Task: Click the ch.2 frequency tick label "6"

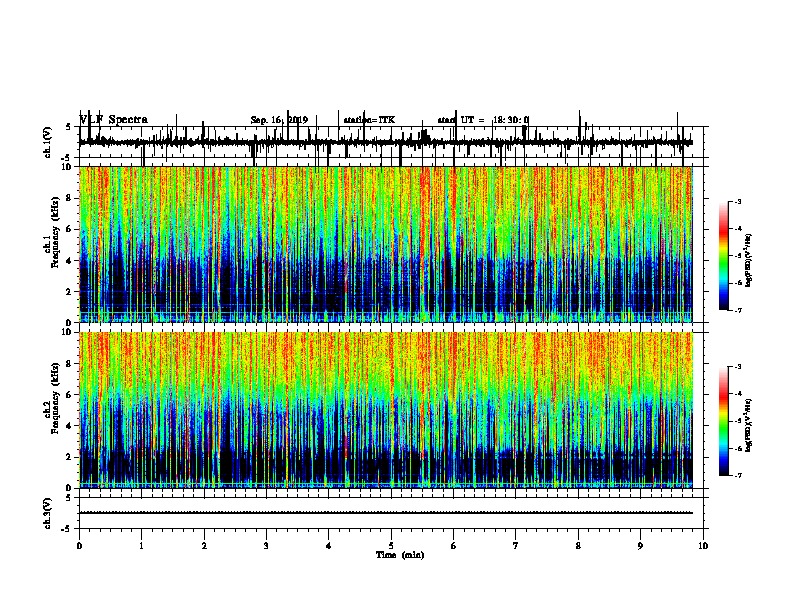Action: click(70, 394)
